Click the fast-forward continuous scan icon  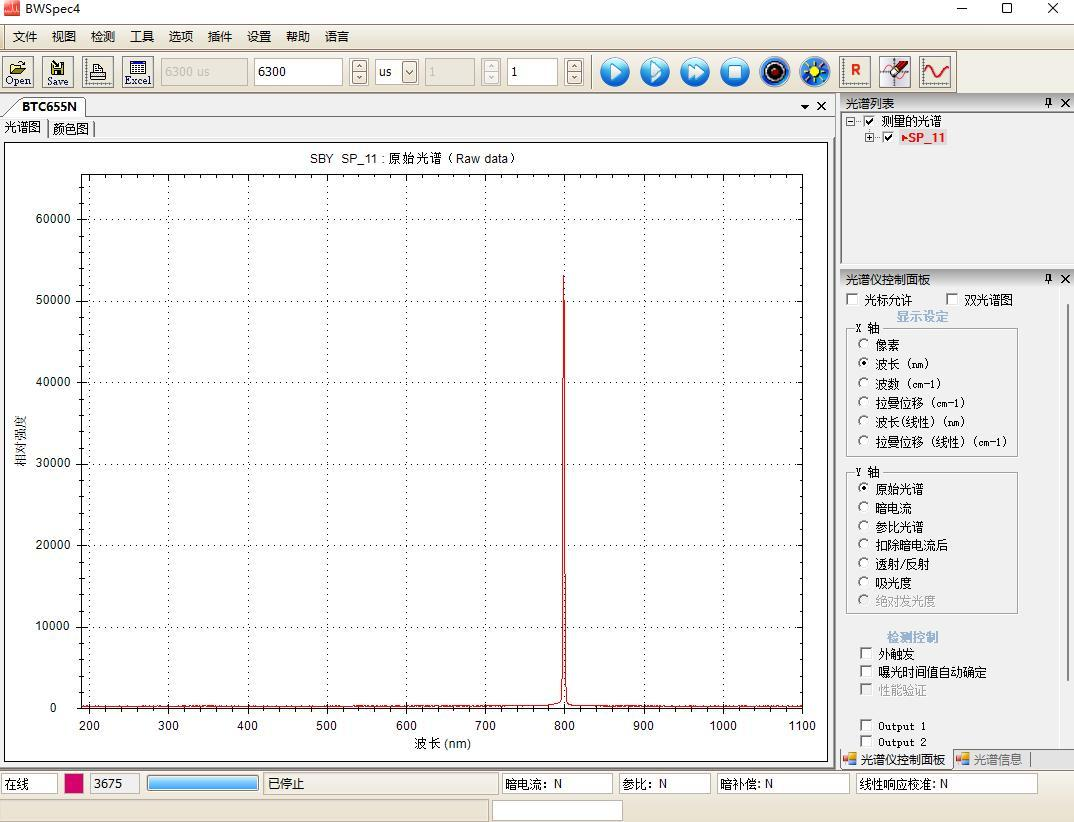click(695, 72)
